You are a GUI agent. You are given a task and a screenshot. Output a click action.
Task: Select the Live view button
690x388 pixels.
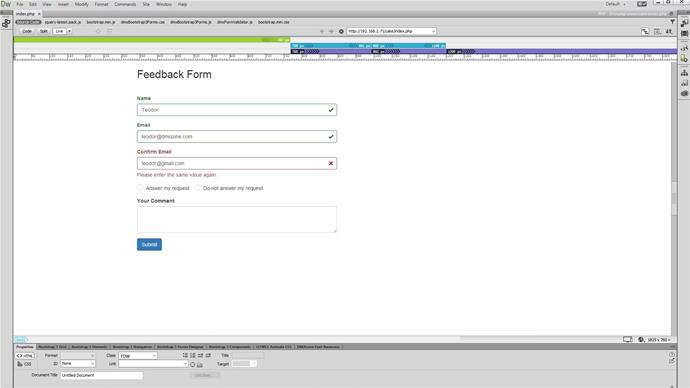pyautogui.click(x=59, y=31)
